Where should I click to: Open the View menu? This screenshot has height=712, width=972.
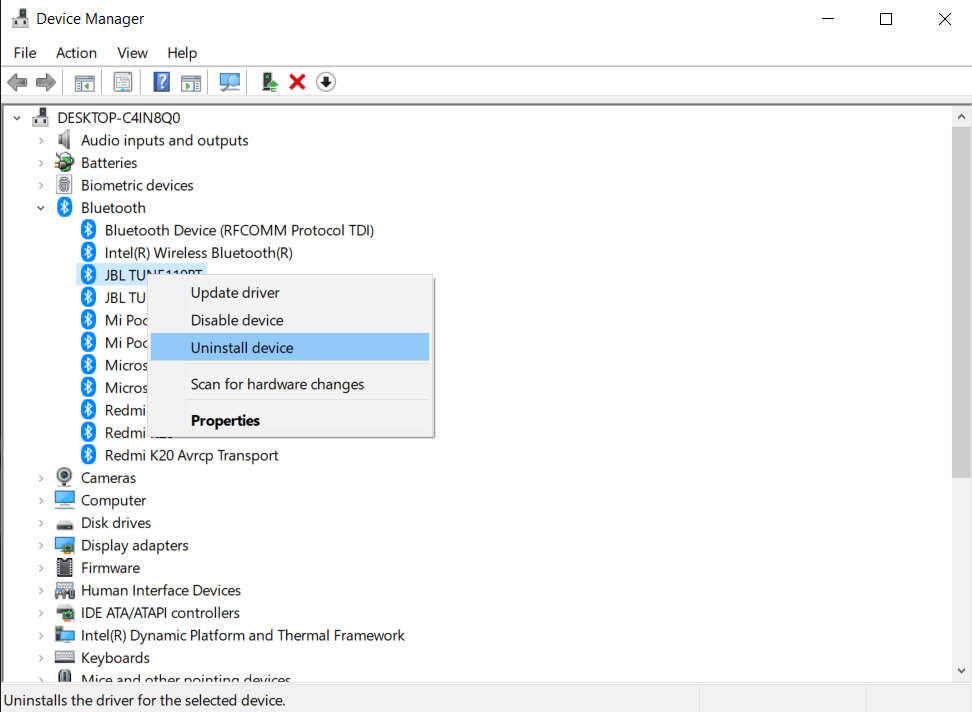(x=132, y=53)
